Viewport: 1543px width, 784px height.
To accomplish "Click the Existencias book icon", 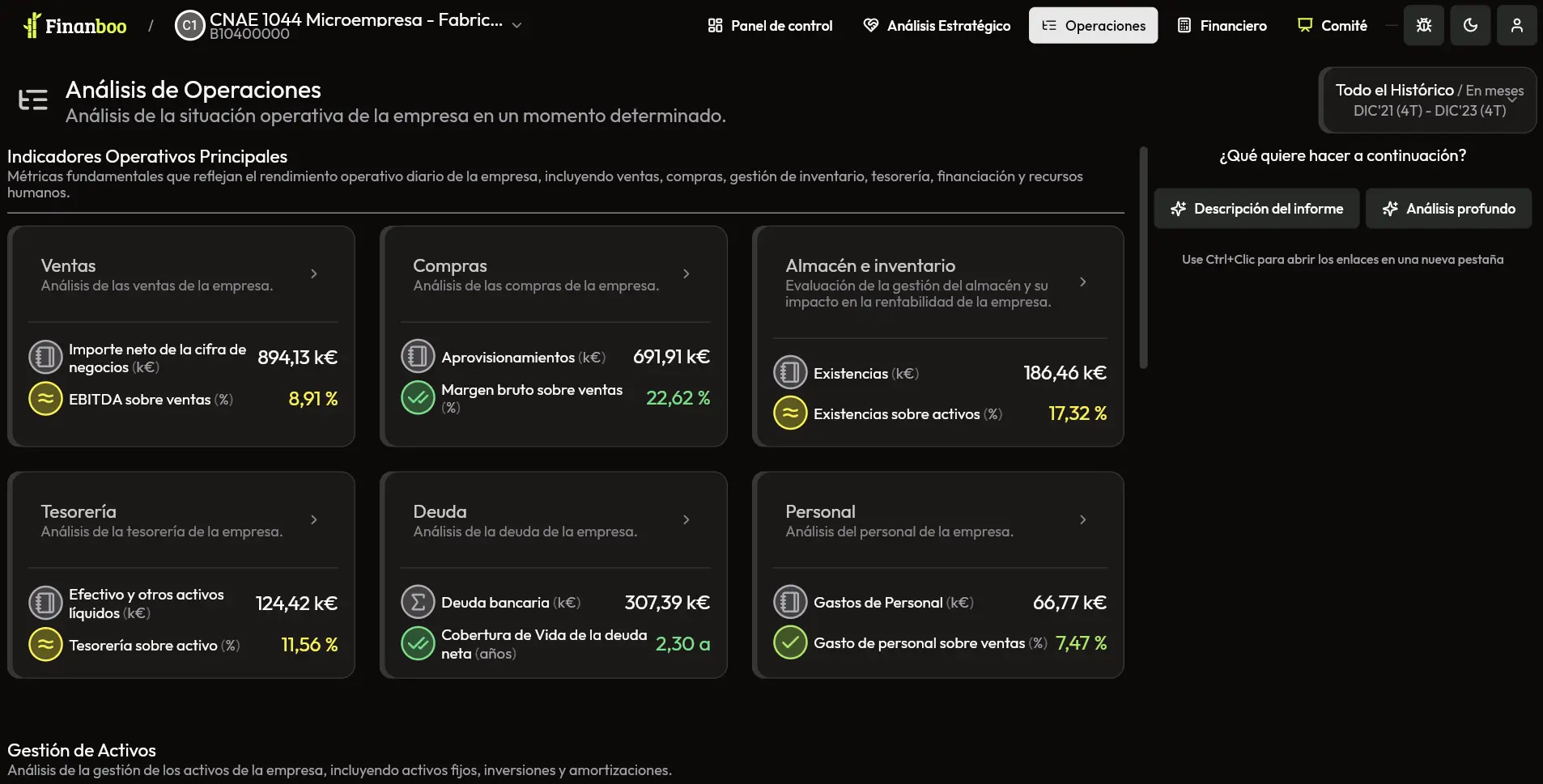I will [x=790, y=373].
